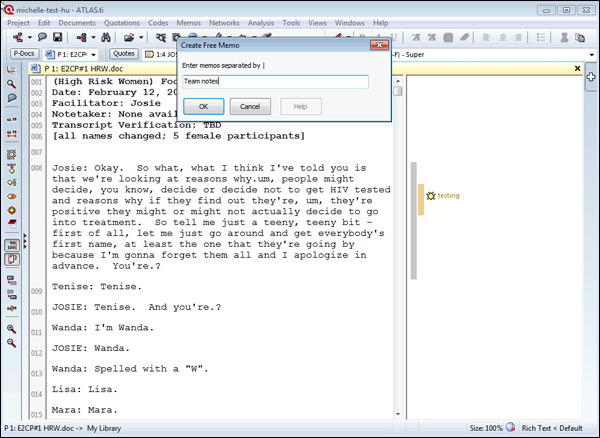Screen dimensions: 600x438
Task: Click the quotation marks icon in left sidebar
Action: (11, 119)
